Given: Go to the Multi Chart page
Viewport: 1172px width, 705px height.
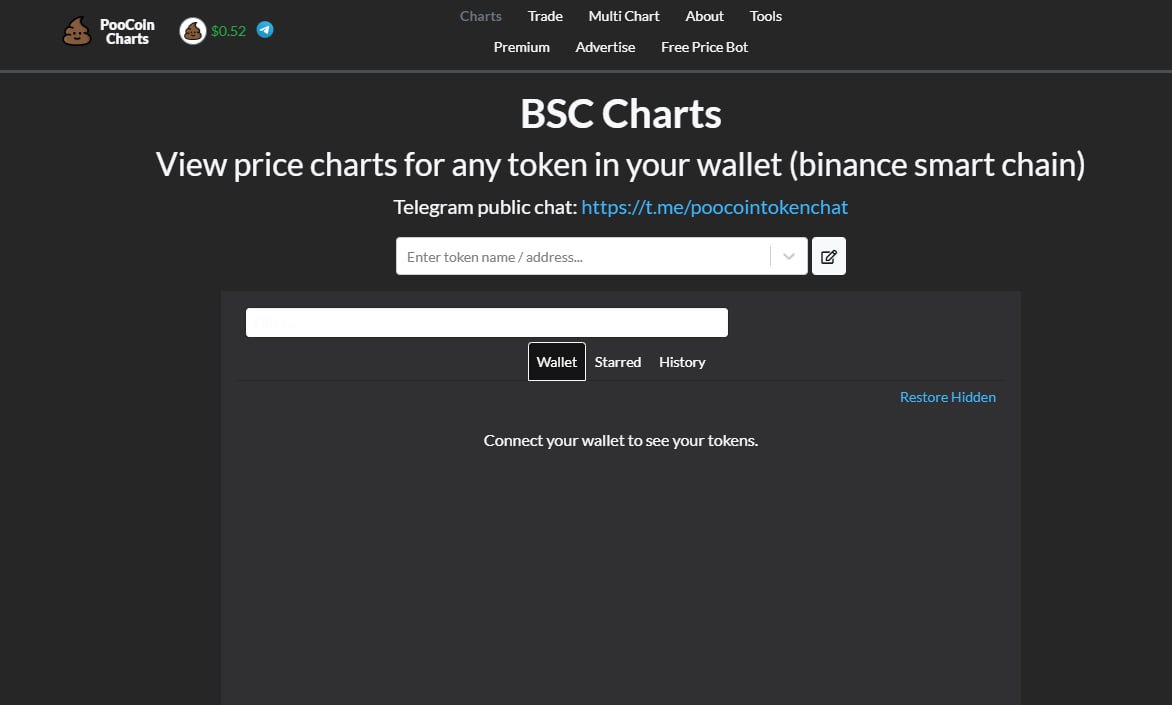Looking at the screenshot, I should click(x=623, y=16).
